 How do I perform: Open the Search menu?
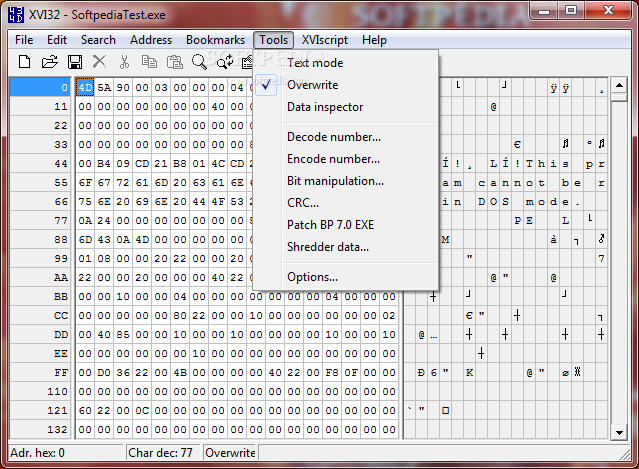click(x=98, y=40)
